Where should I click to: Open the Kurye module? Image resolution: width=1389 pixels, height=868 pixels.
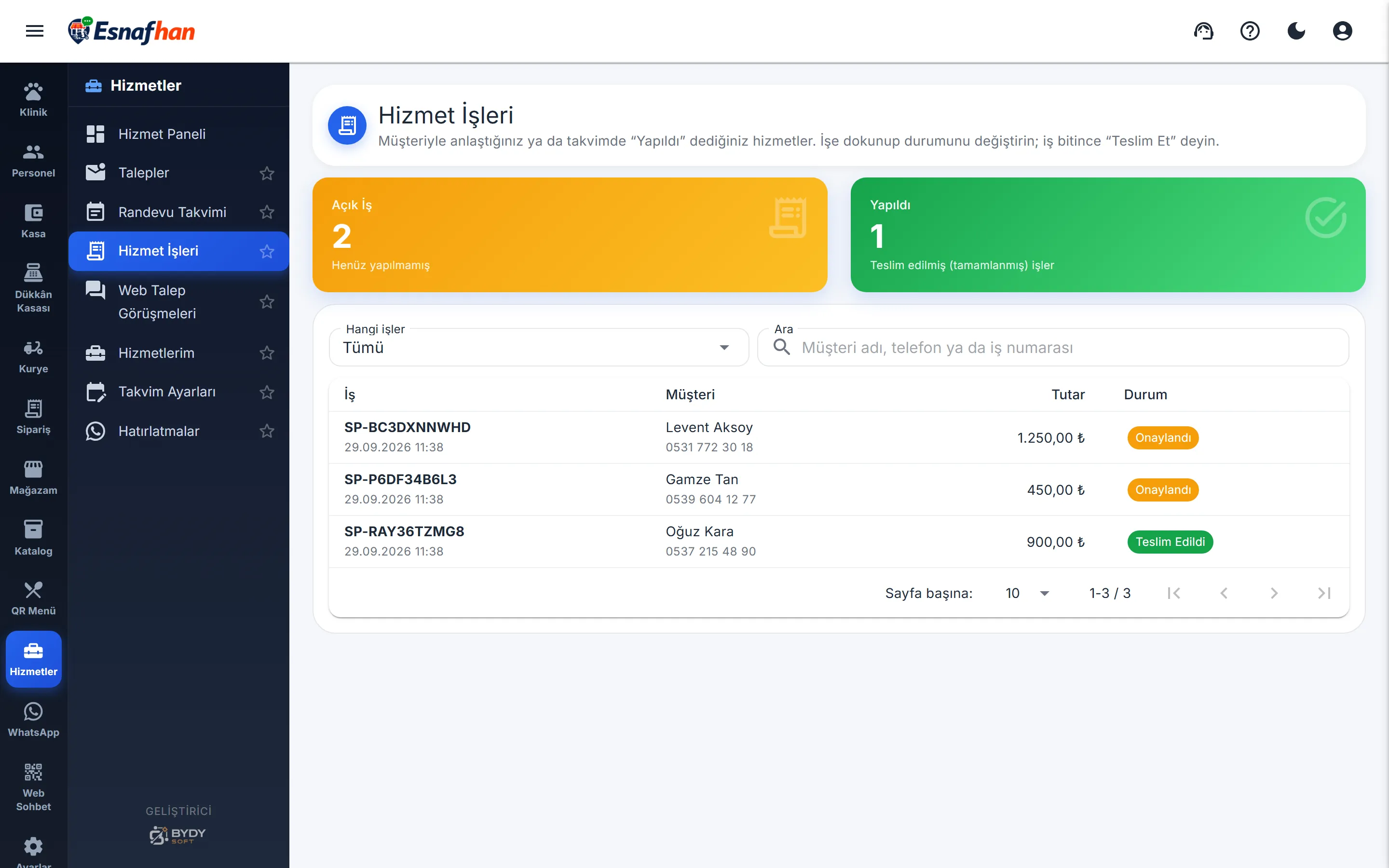point(33,356)
